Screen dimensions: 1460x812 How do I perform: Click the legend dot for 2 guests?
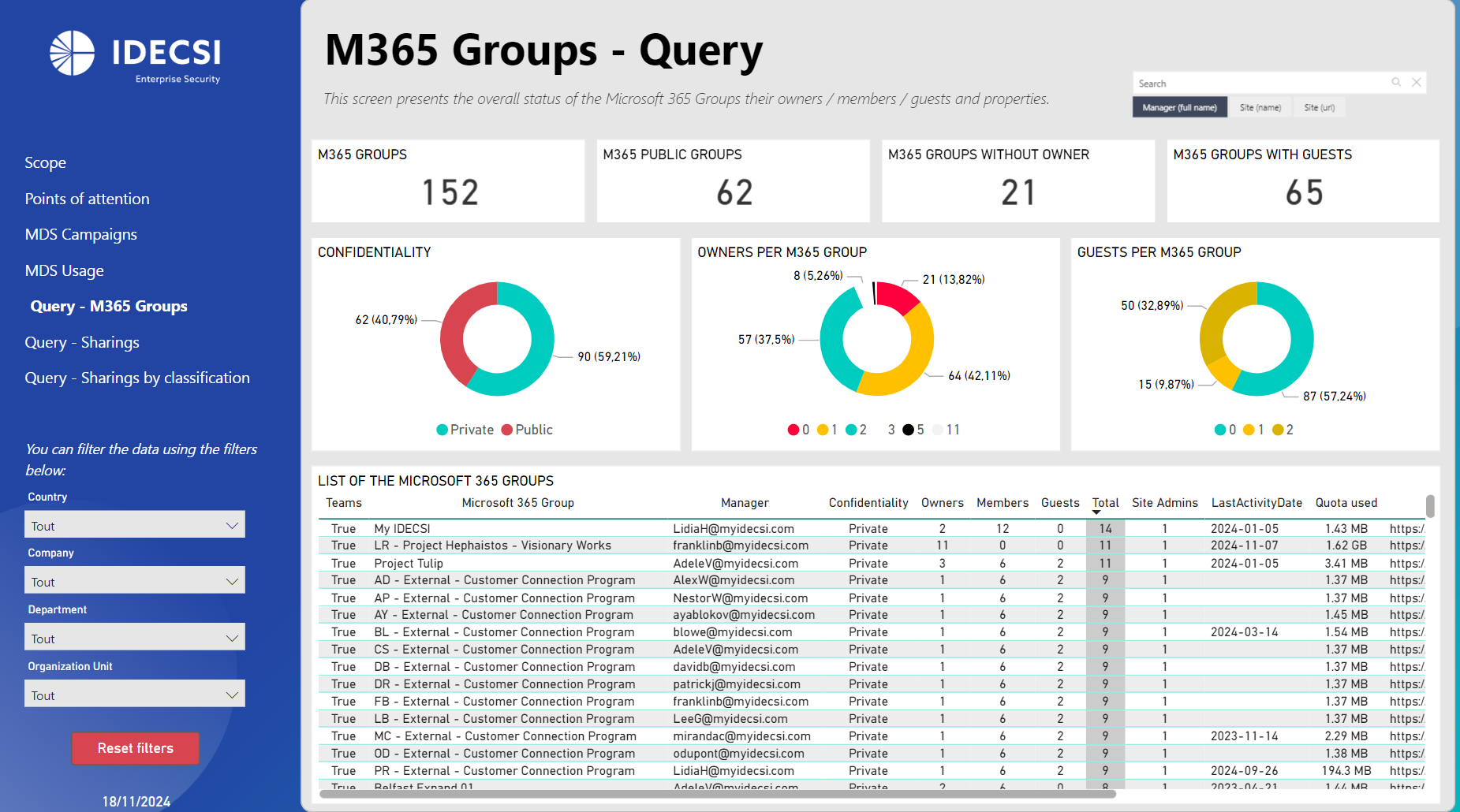1278,430
